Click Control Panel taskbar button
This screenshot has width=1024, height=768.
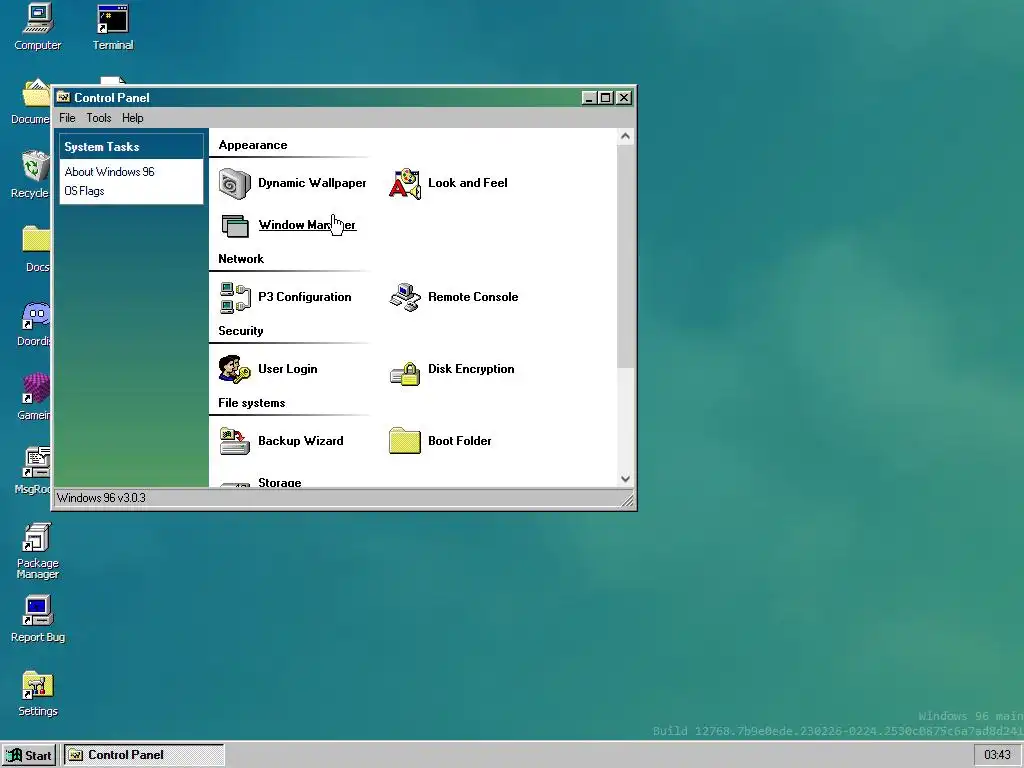(144, 755)
